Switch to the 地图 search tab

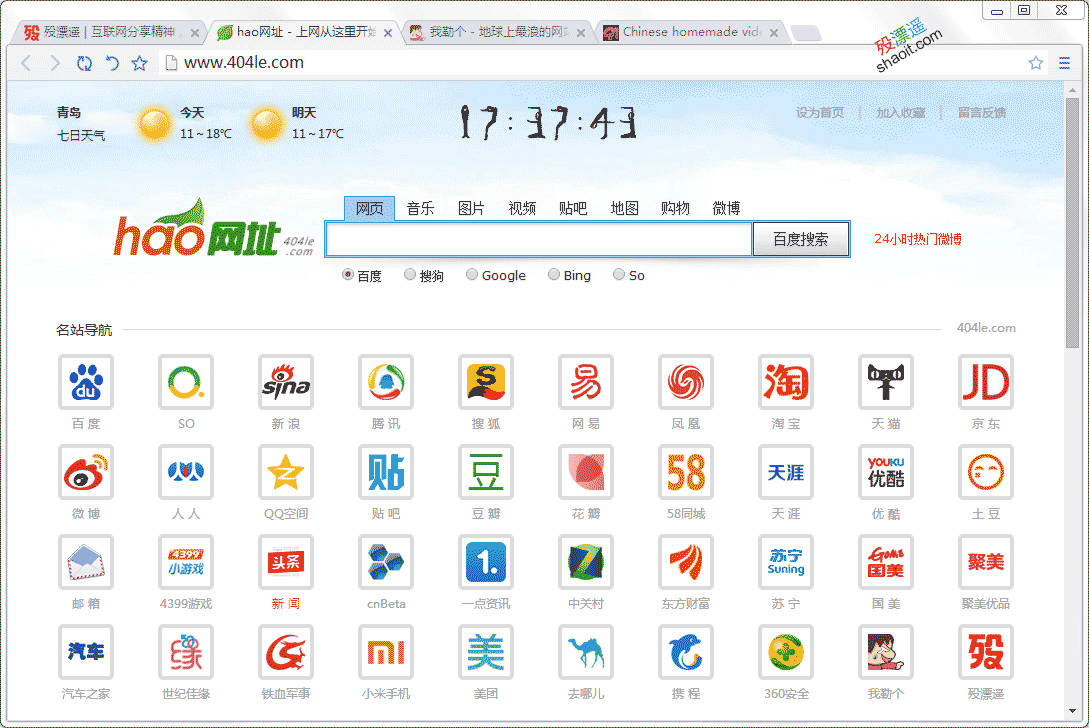click(624, 208)
